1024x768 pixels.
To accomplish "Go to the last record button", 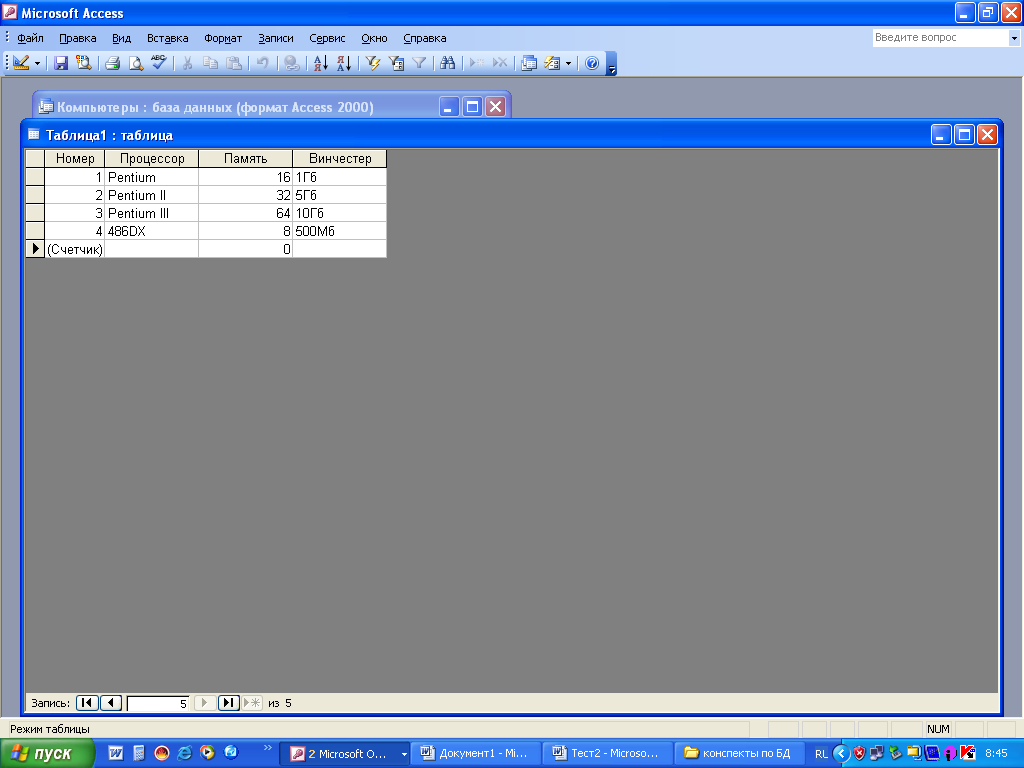I will point(228,703).
